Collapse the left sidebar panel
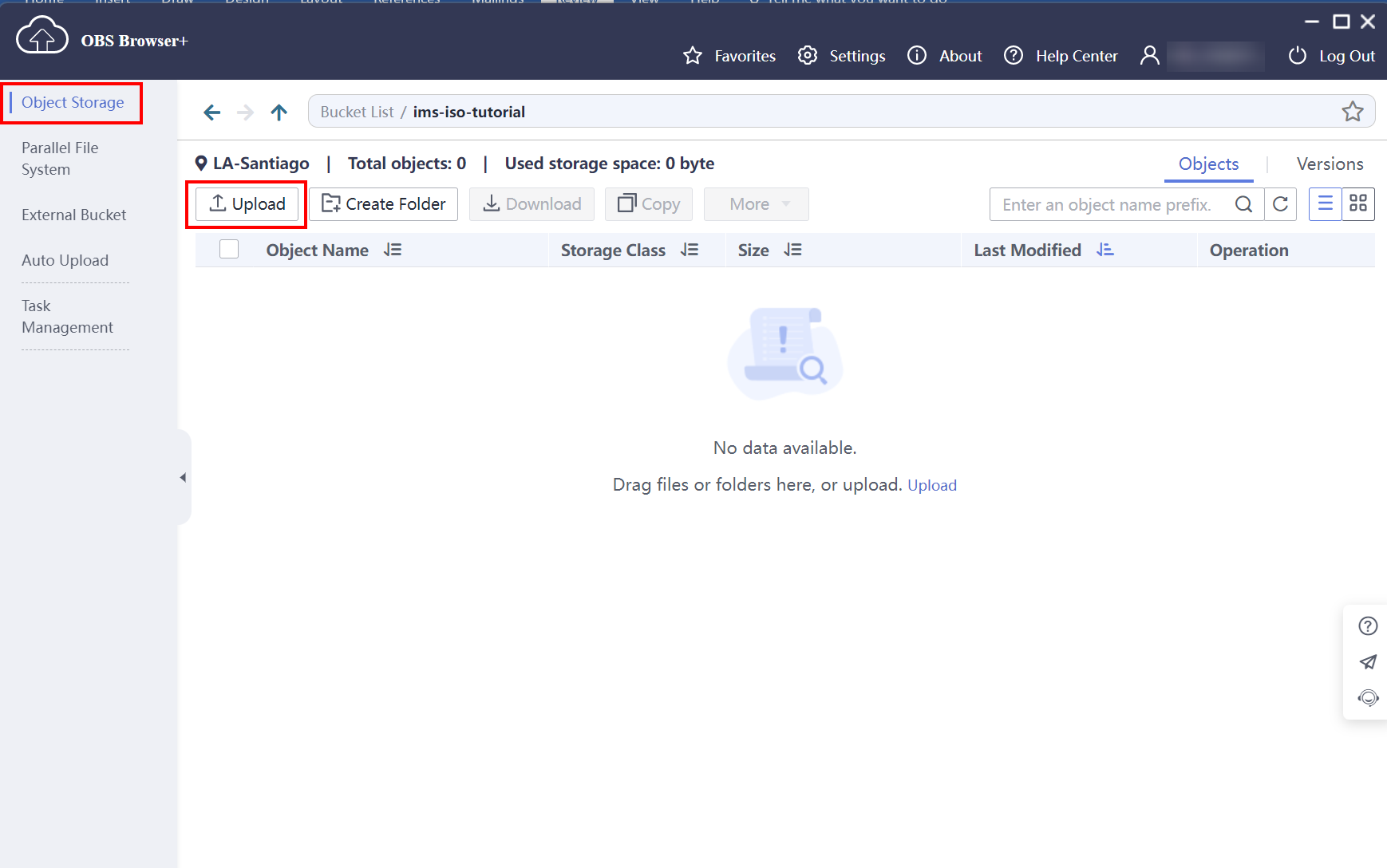This screenshot has height=868, width=1387. click(x=183, y=478)
